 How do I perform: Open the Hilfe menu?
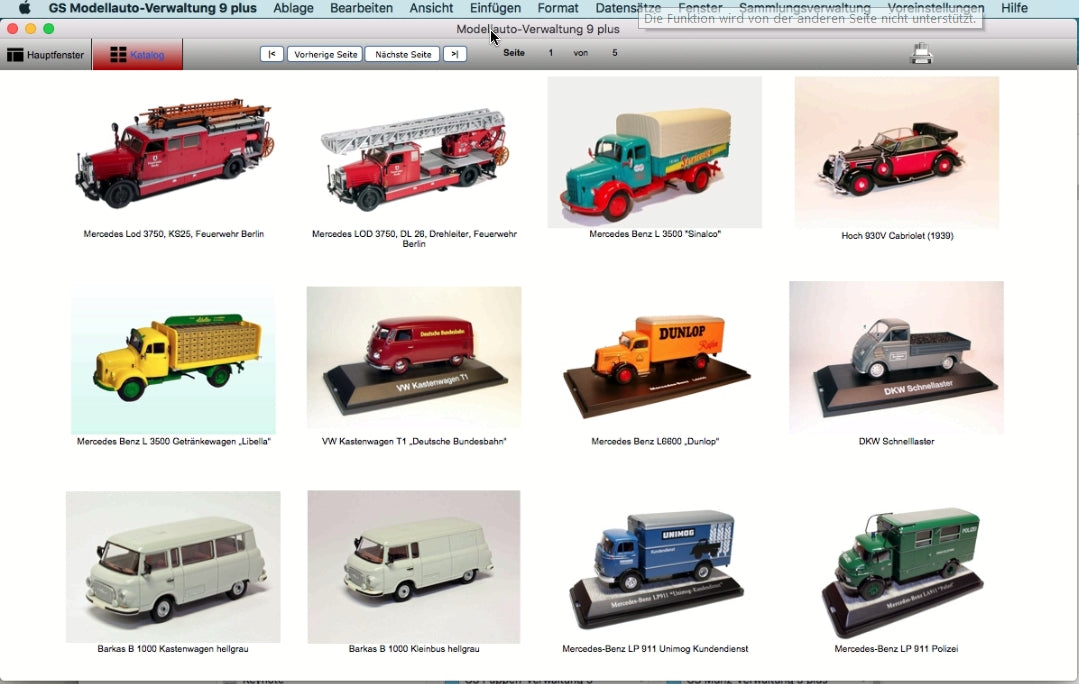[1014, 8]
